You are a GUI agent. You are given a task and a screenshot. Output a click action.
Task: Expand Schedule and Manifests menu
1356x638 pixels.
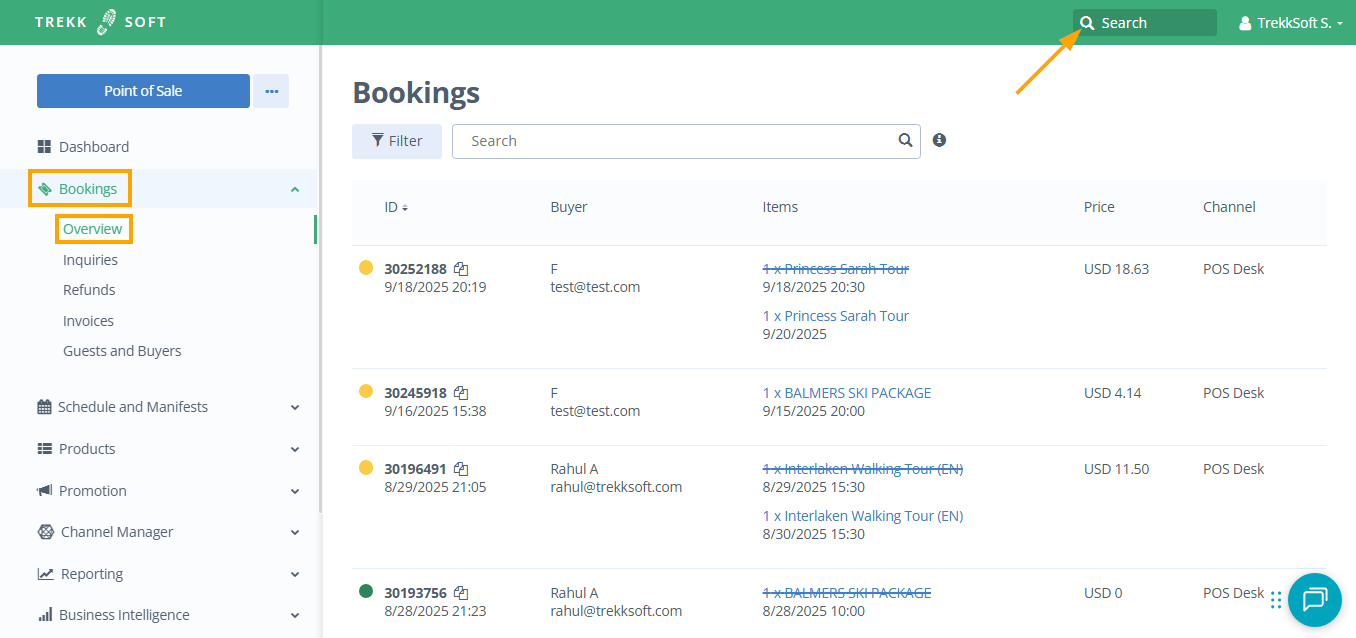294,407
